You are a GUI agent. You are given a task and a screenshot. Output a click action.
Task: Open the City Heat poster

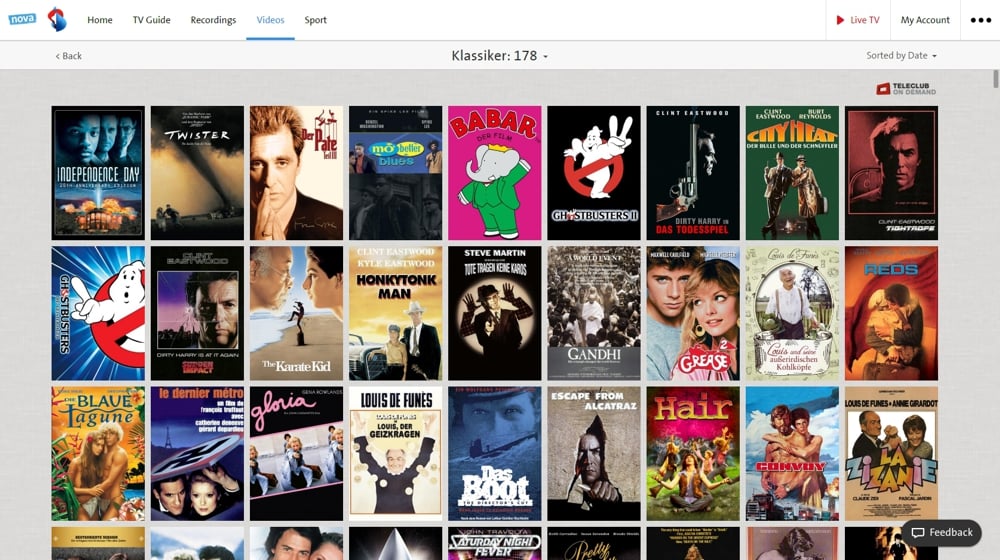(x=792, y=173)
